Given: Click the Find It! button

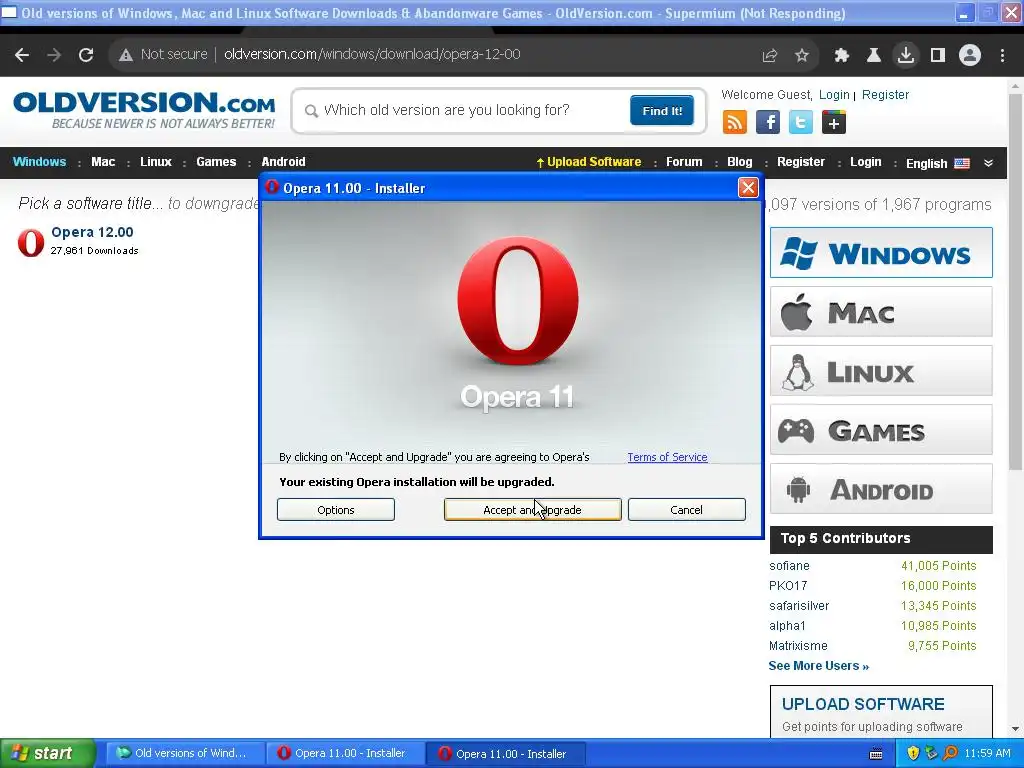Looking at the screenshot, I should click(662, 110).
